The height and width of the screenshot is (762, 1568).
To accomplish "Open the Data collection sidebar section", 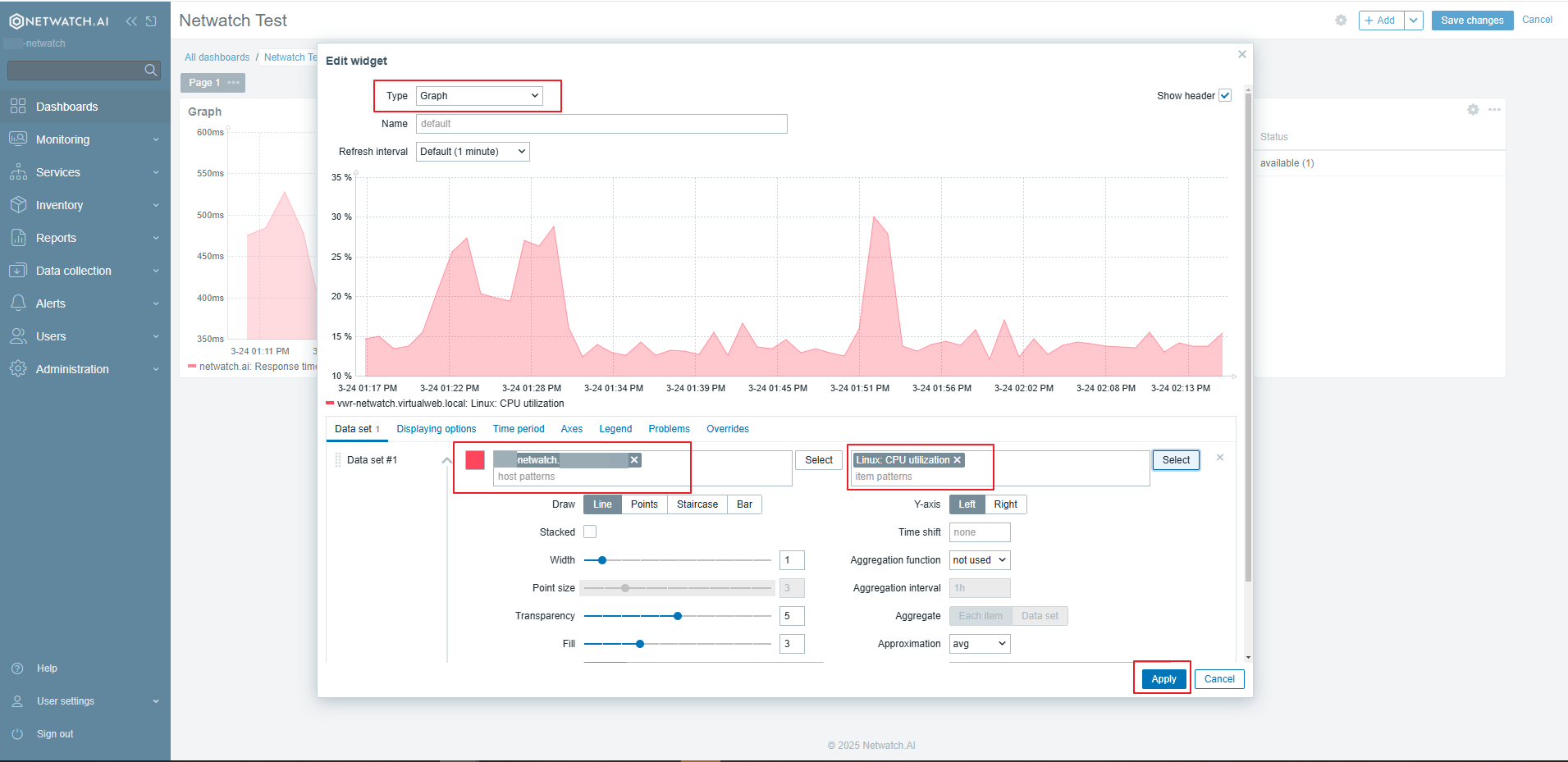I will (x=74, y=270).
